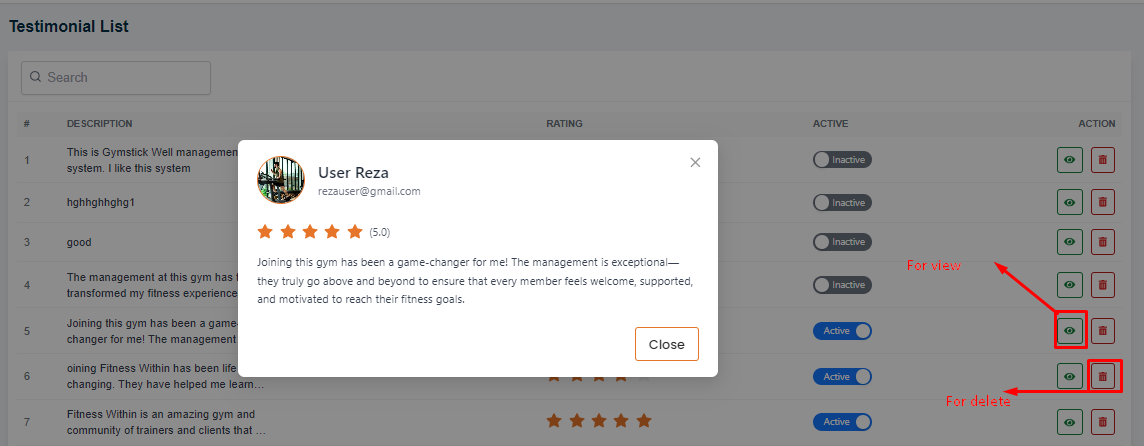
Task: View testimonial in row 3
Action: point(1070,242)
